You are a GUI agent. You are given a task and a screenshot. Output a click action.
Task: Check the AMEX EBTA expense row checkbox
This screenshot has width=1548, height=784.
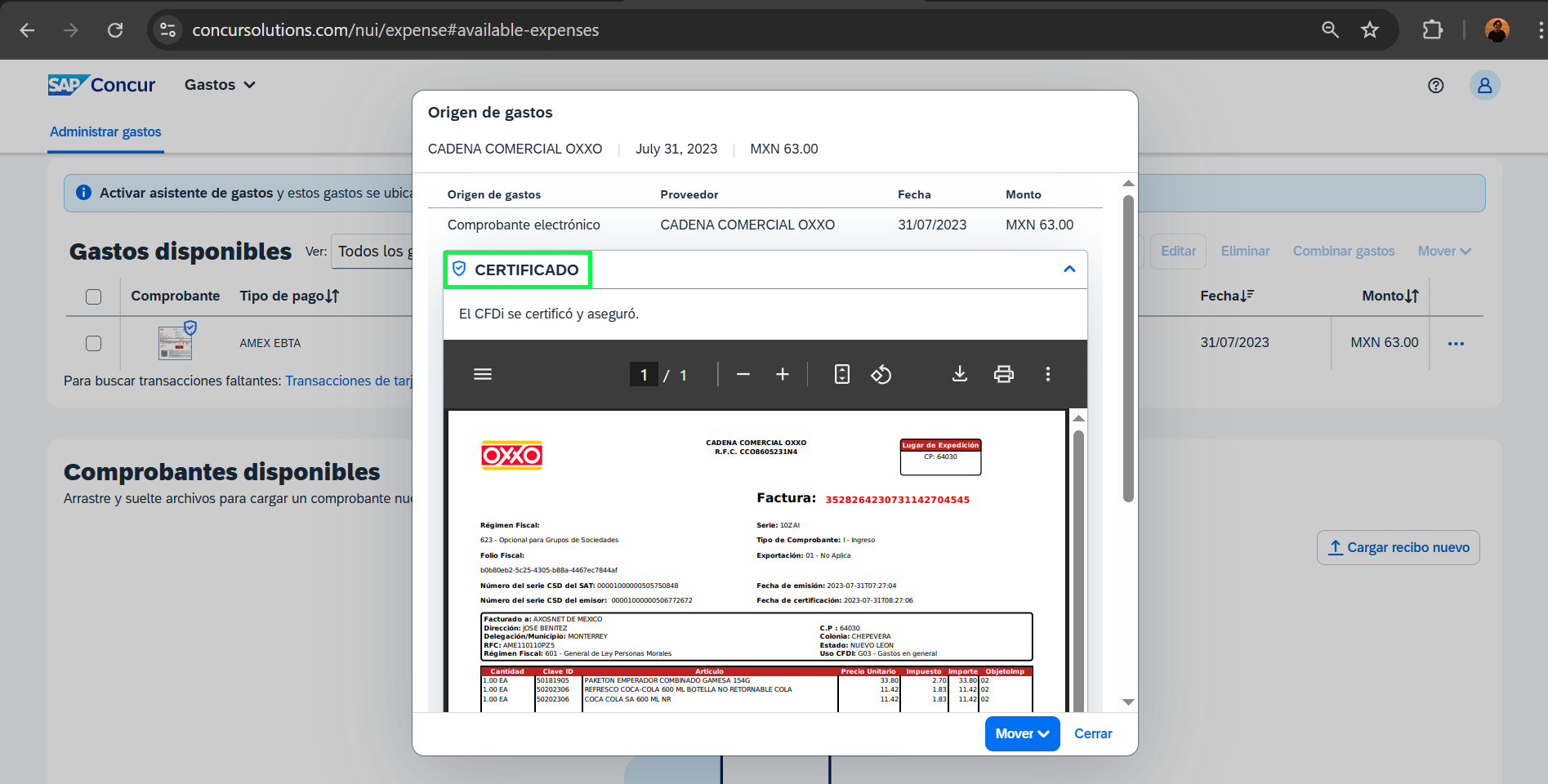[x=94, y=343]
